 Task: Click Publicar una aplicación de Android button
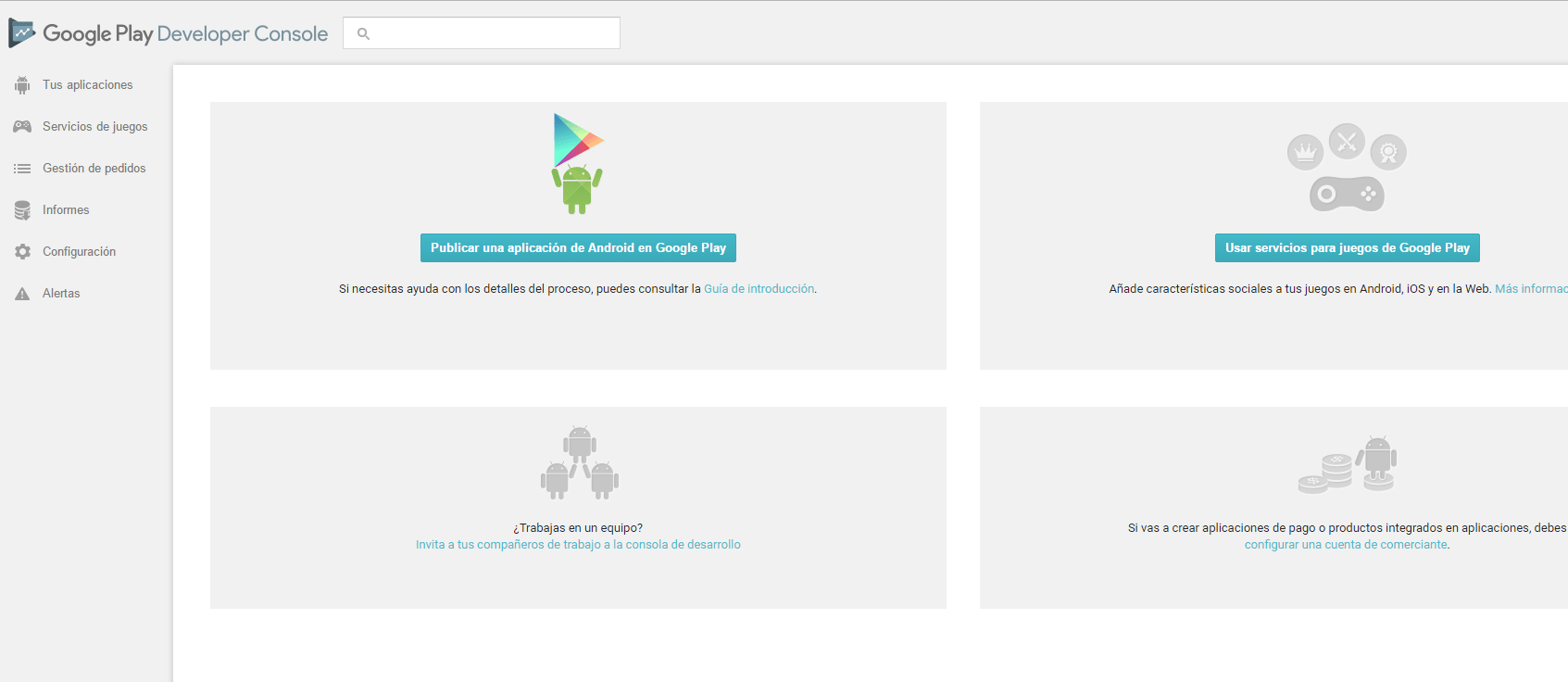coord(578,247)
